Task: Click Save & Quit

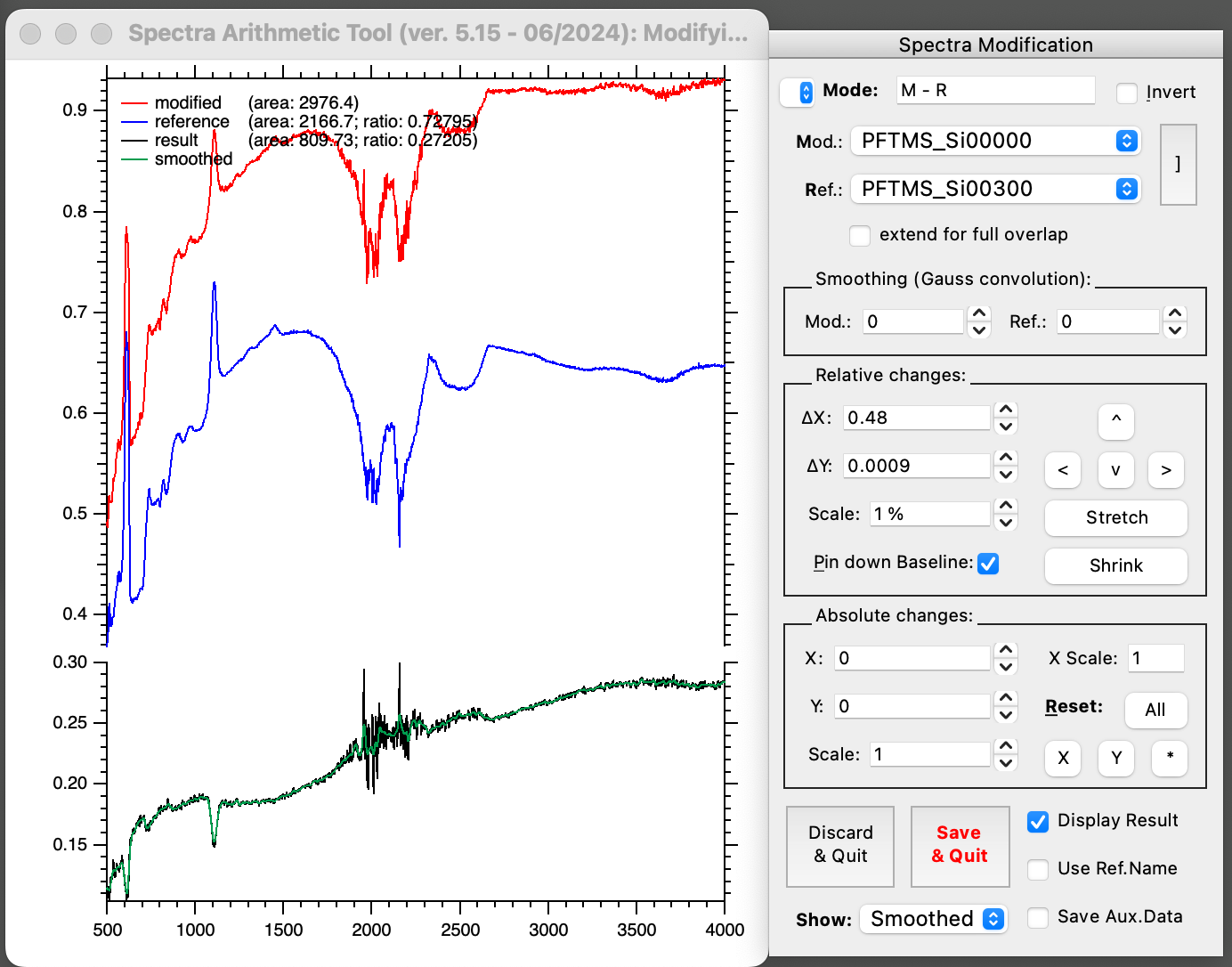Action: click(960, 846)
